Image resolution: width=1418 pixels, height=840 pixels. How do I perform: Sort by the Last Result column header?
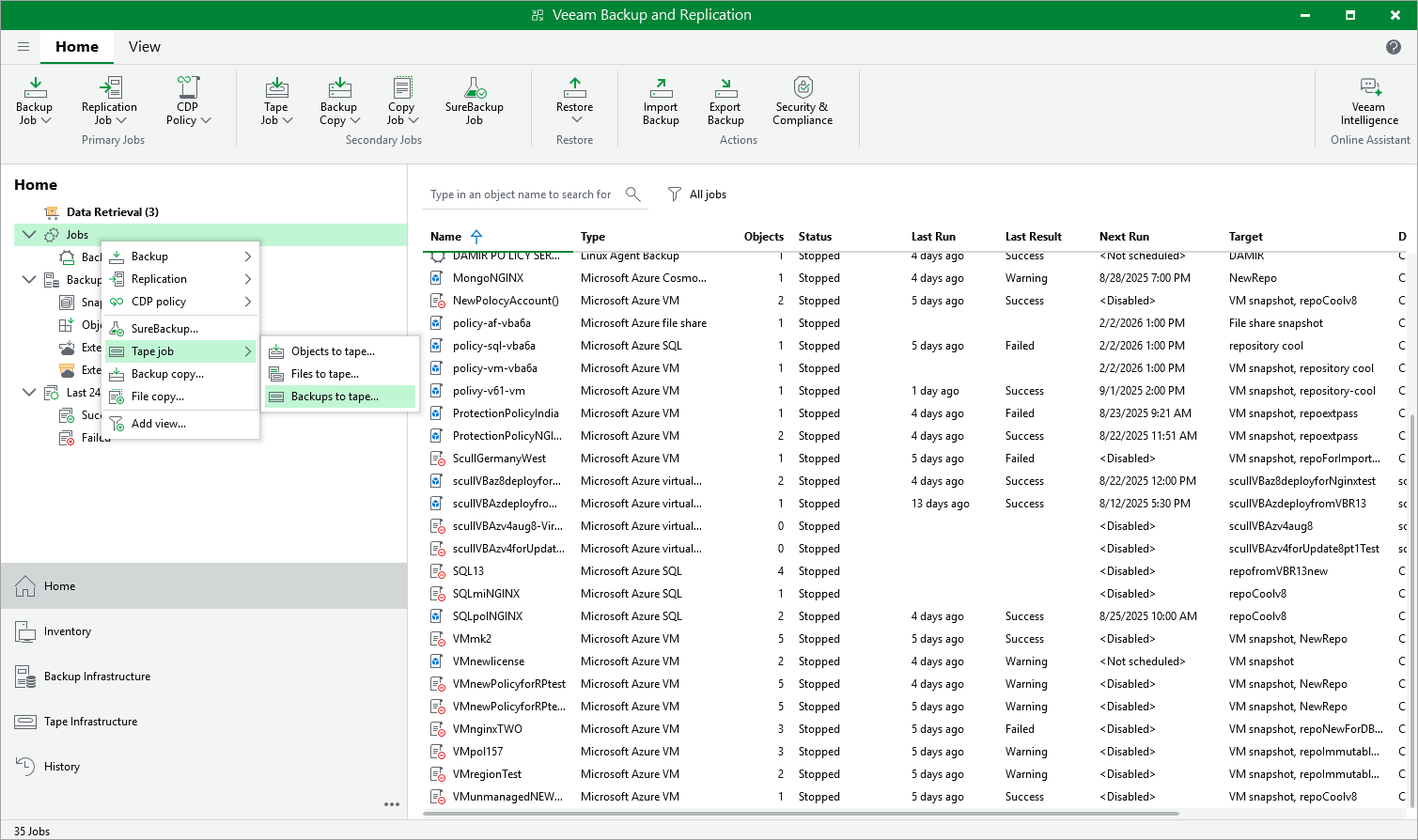1033,237
